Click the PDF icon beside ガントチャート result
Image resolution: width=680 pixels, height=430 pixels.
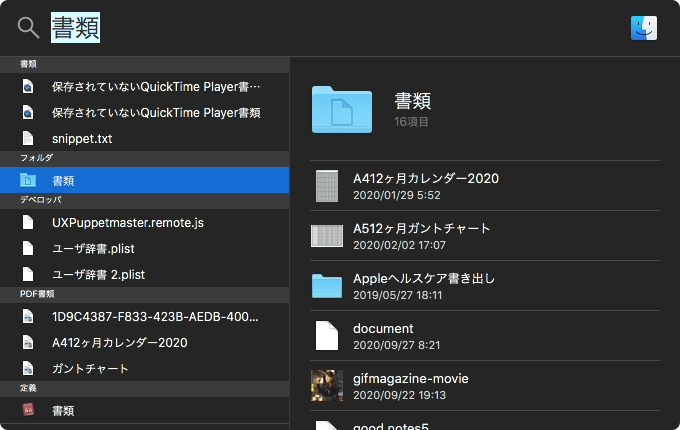pos(28,369)
